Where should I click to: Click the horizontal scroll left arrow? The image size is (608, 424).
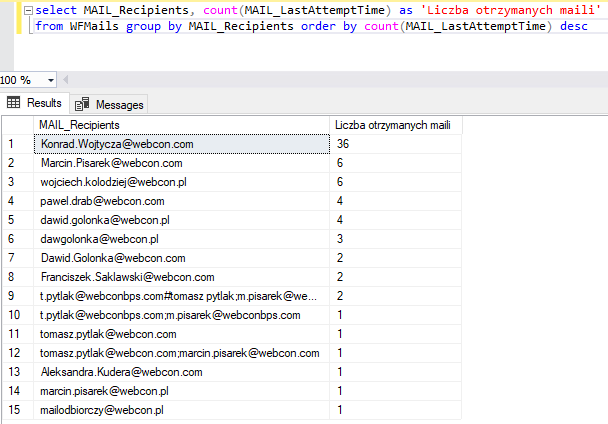(x=66, y=80)
